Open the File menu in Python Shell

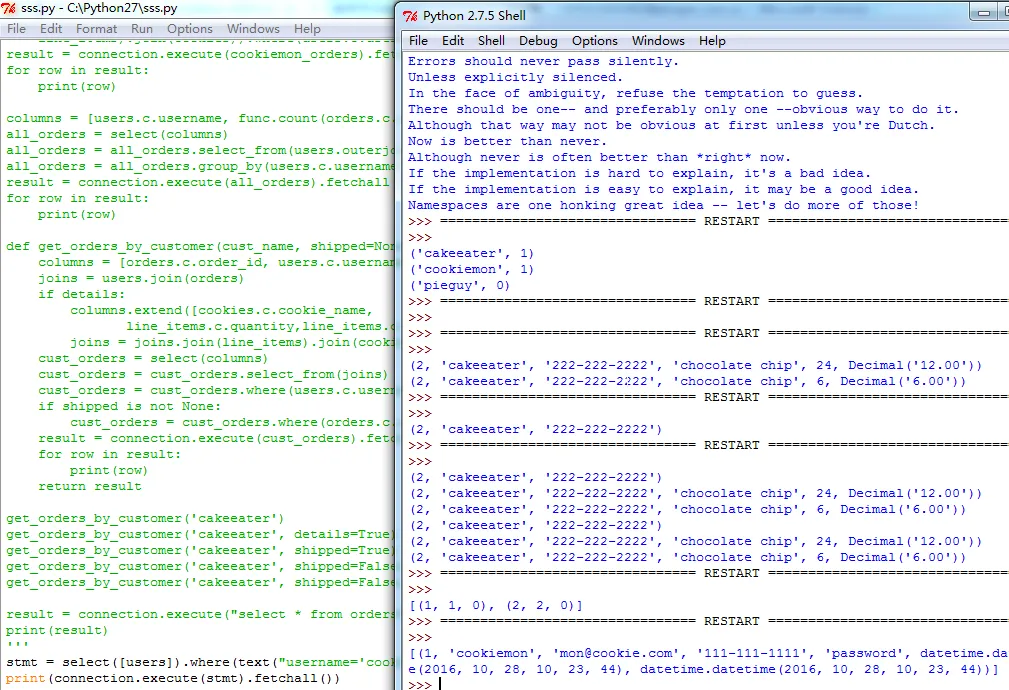coord(418,41)
